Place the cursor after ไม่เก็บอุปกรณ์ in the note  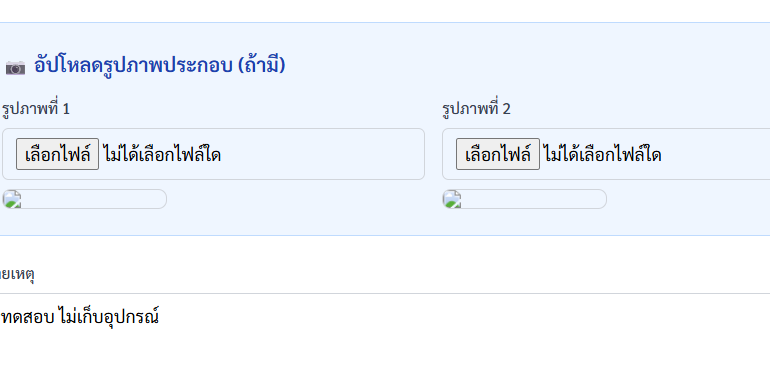[160, 317]
